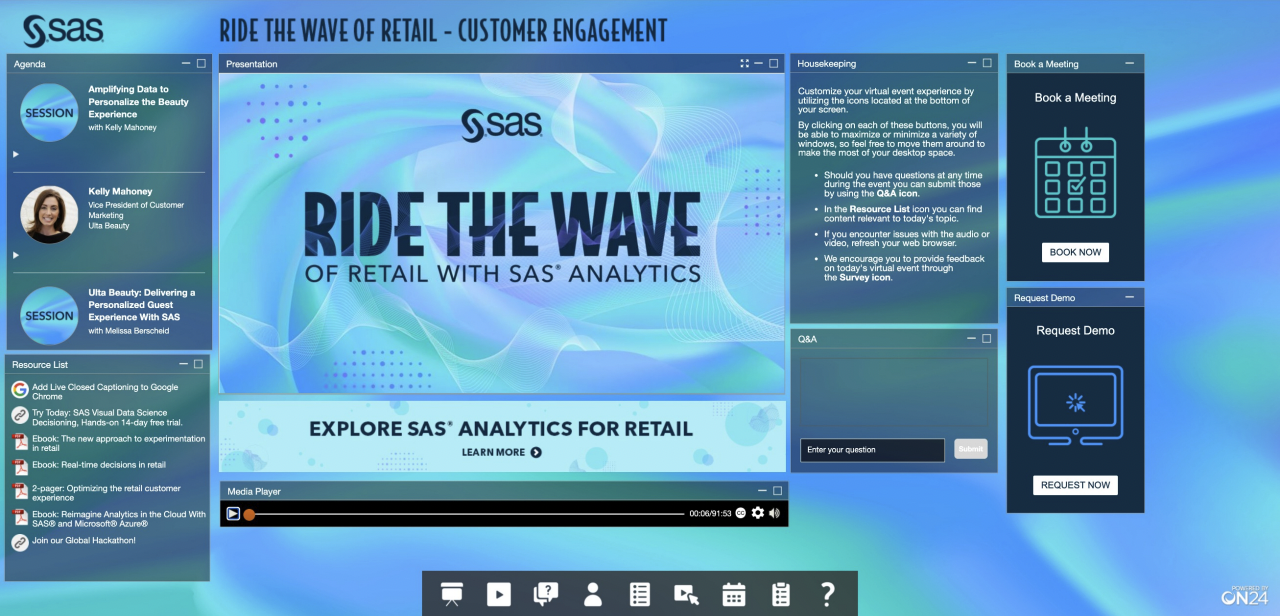Click the Ulta Beauty session badge
This screenshot has height=616, width=1280.
pos(49,316)
